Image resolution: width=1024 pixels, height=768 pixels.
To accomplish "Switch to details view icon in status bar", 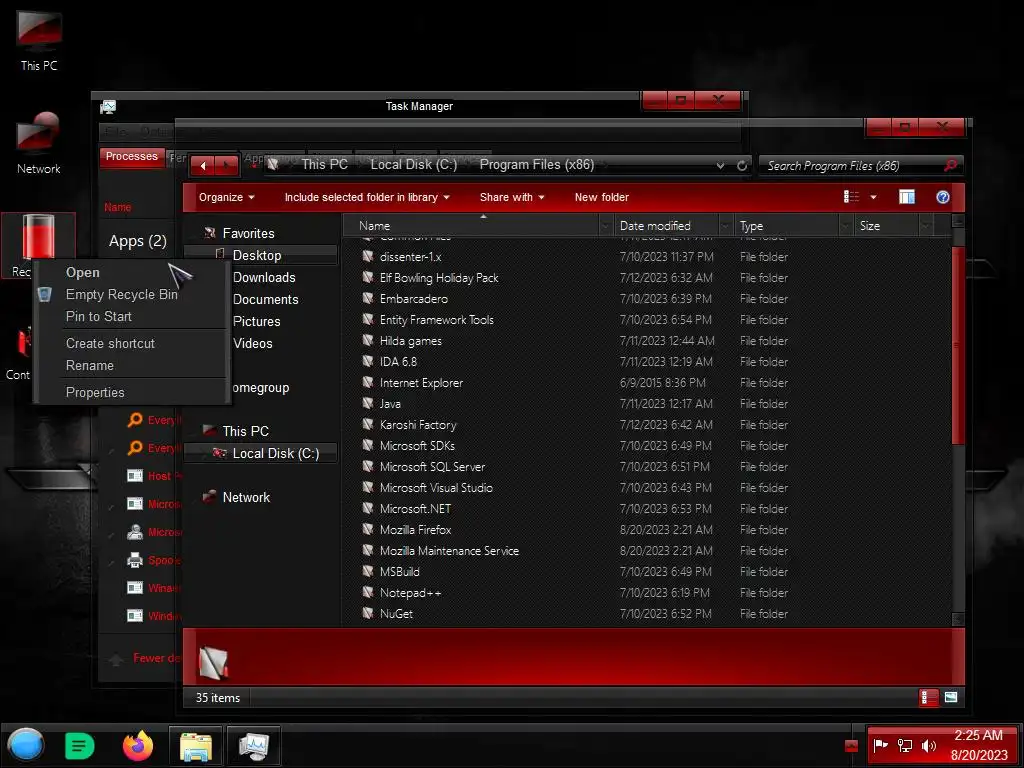I will (927, 697).
